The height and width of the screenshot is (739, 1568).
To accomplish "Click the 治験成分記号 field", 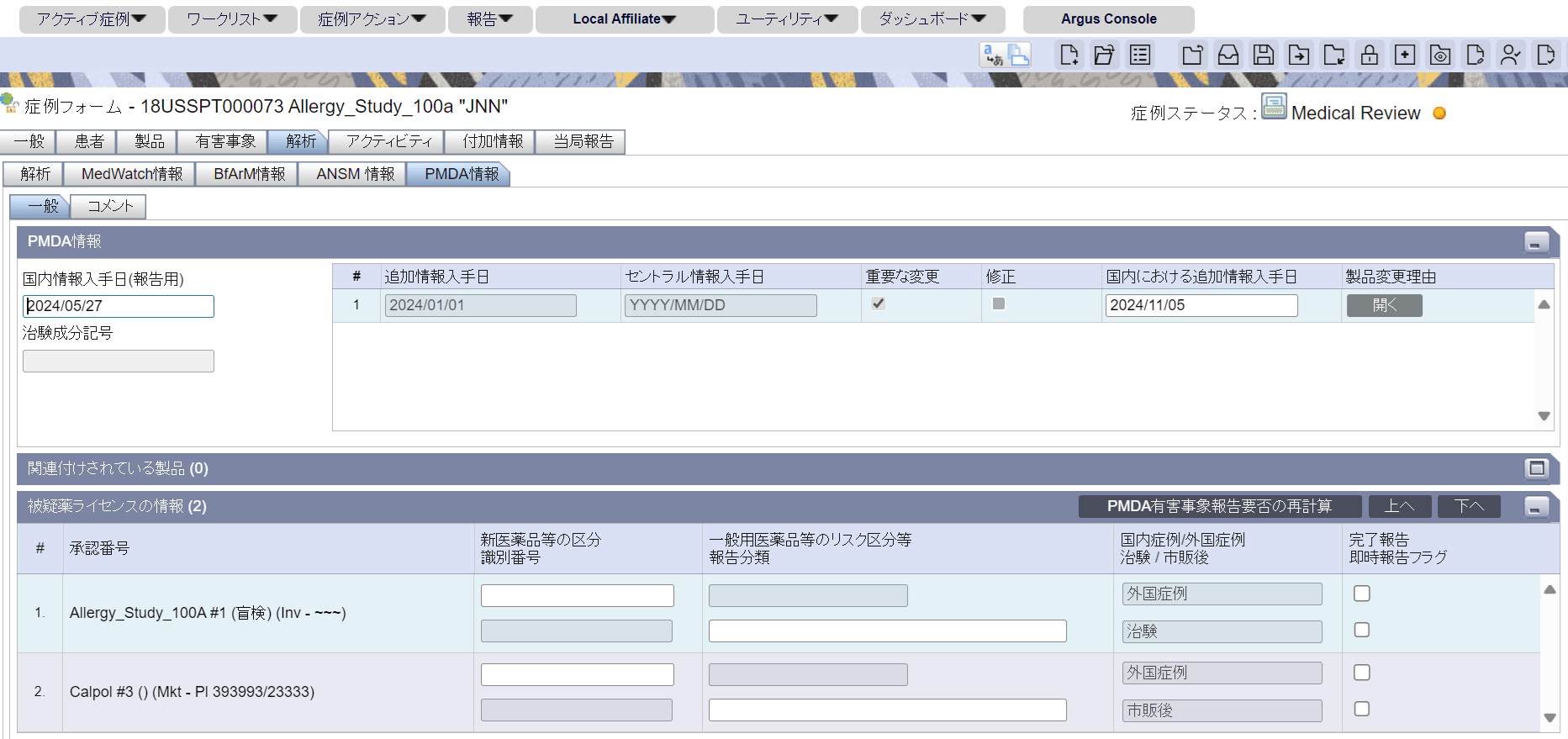I will [119, 361].
